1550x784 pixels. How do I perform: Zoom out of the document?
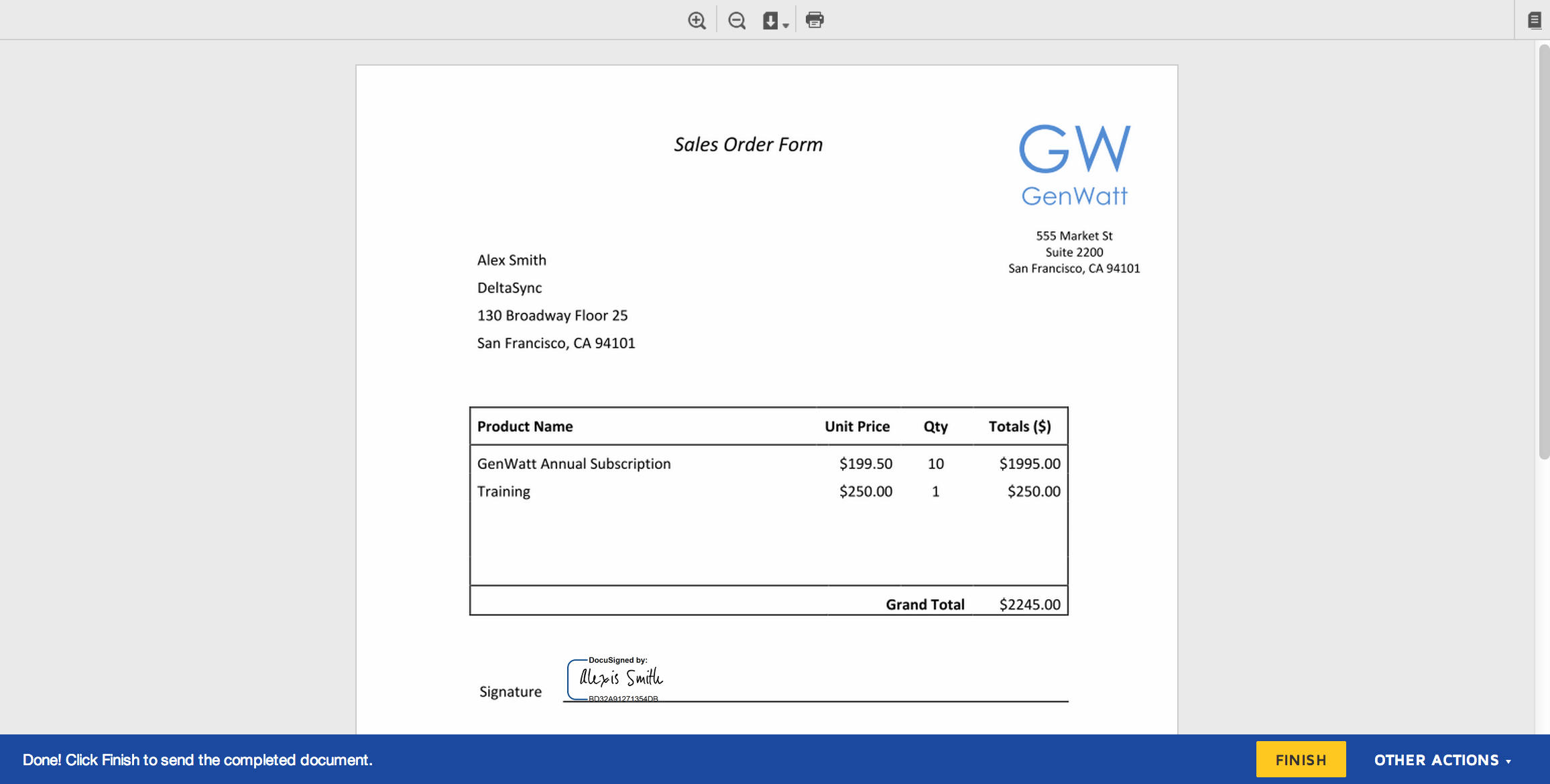pyautogui.click(x=736, y=20)
